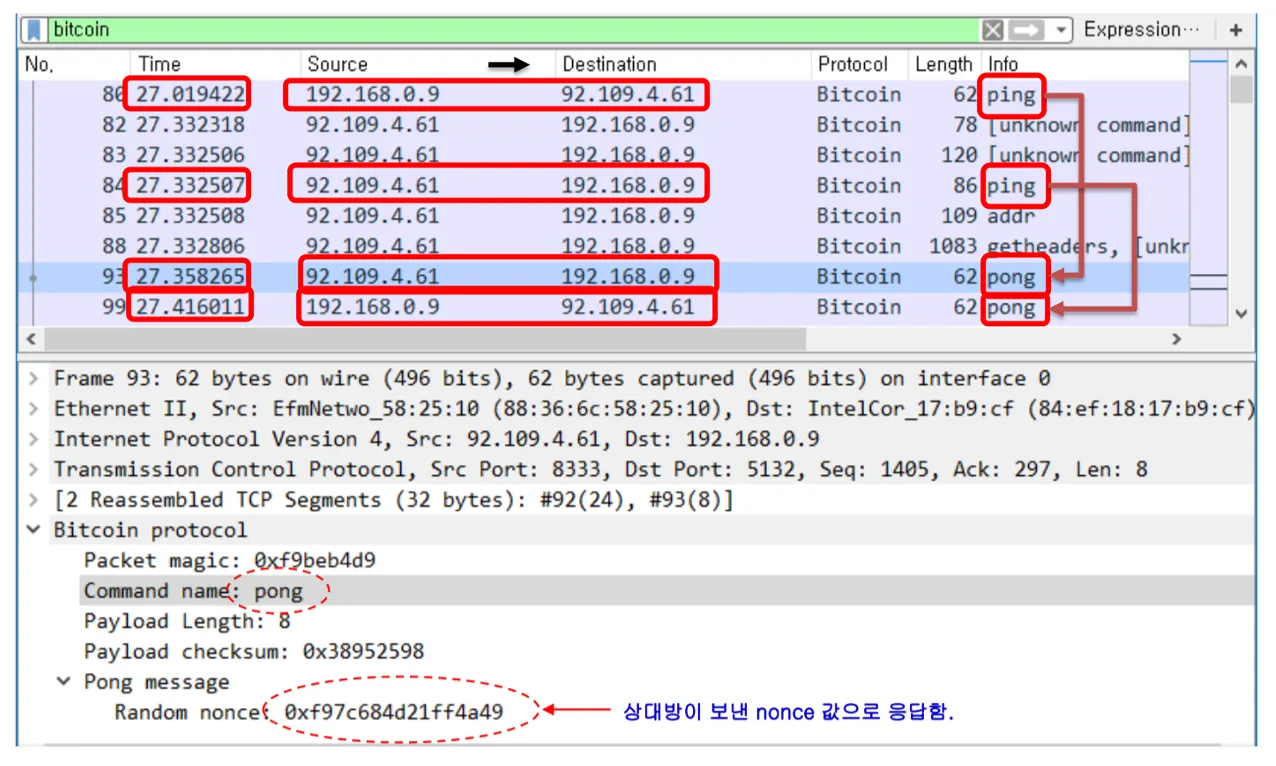
Task: Select the Packet magic: 0xf9beb4d9 field
Action: click(x=230, y=560)
